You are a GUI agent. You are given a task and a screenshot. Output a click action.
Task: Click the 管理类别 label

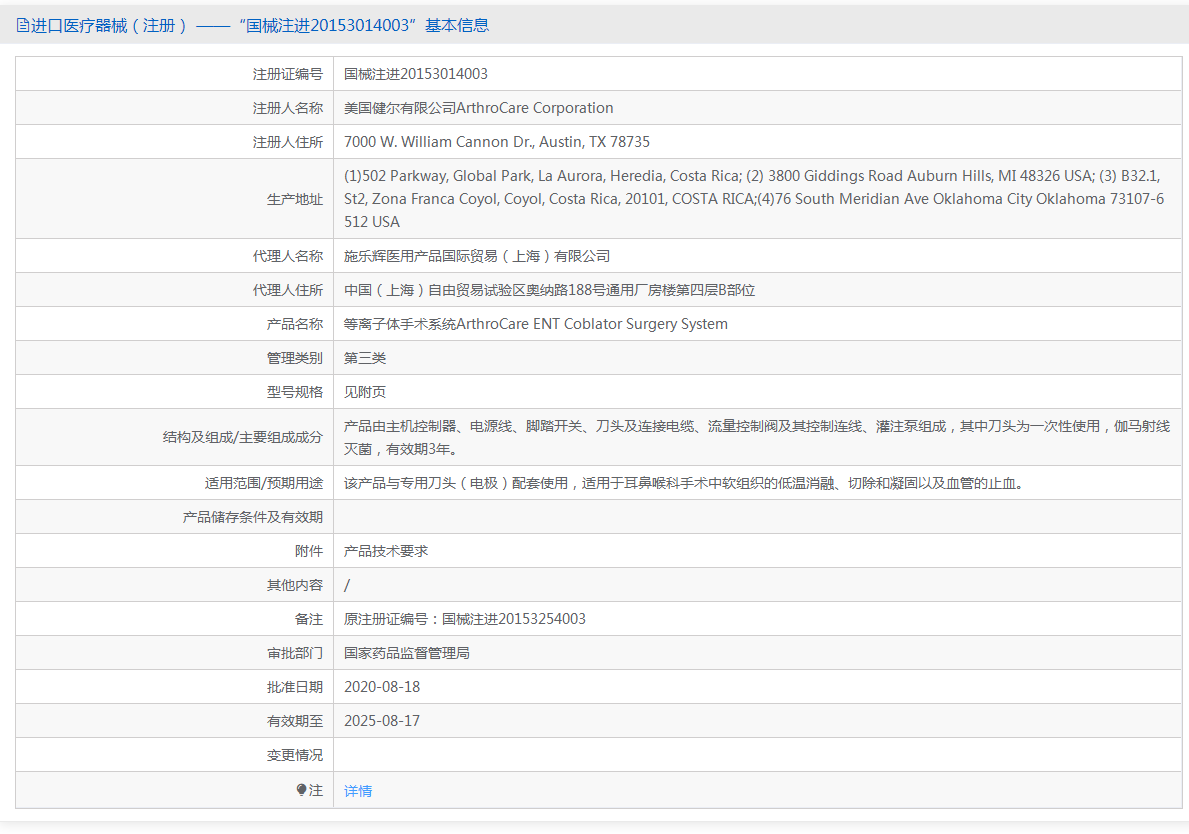(x=294, y=358)
